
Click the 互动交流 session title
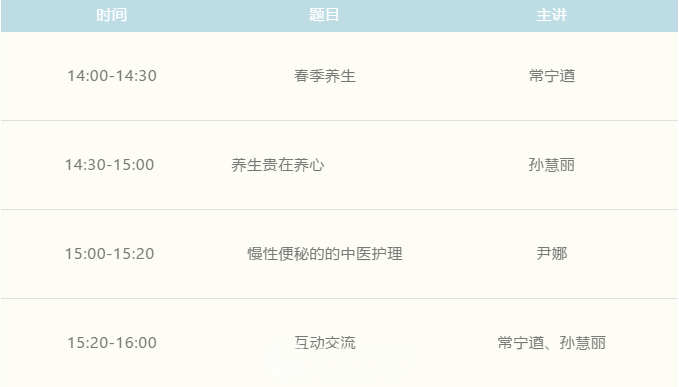pos(325,343)
